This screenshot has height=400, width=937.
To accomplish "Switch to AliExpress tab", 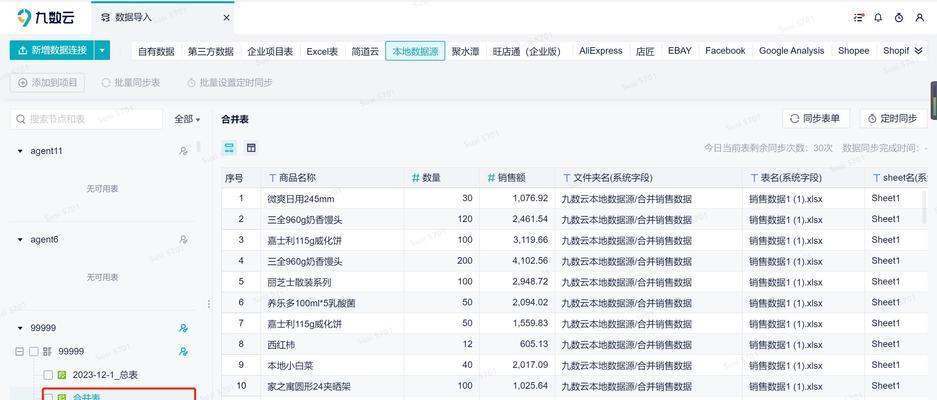I will tap(601, 51).
